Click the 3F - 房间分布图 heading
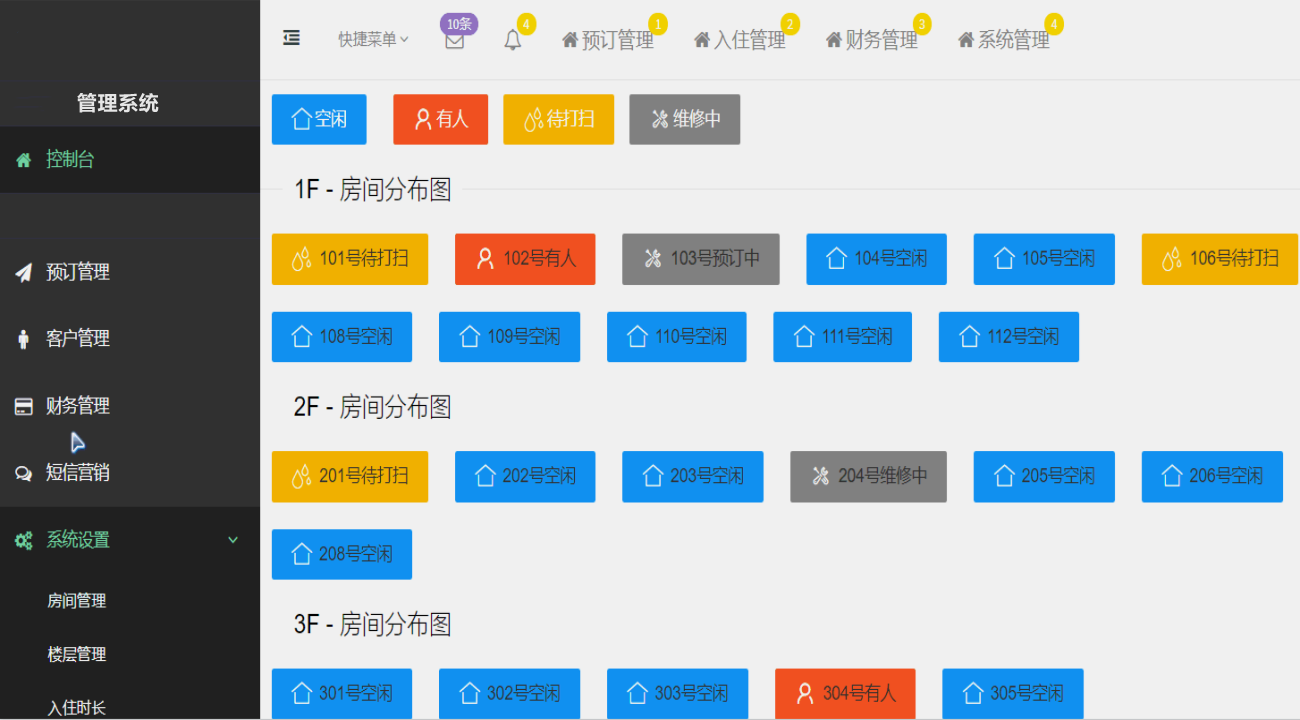The width and height of the screenshot is (1300, 720). pos(373,625)
